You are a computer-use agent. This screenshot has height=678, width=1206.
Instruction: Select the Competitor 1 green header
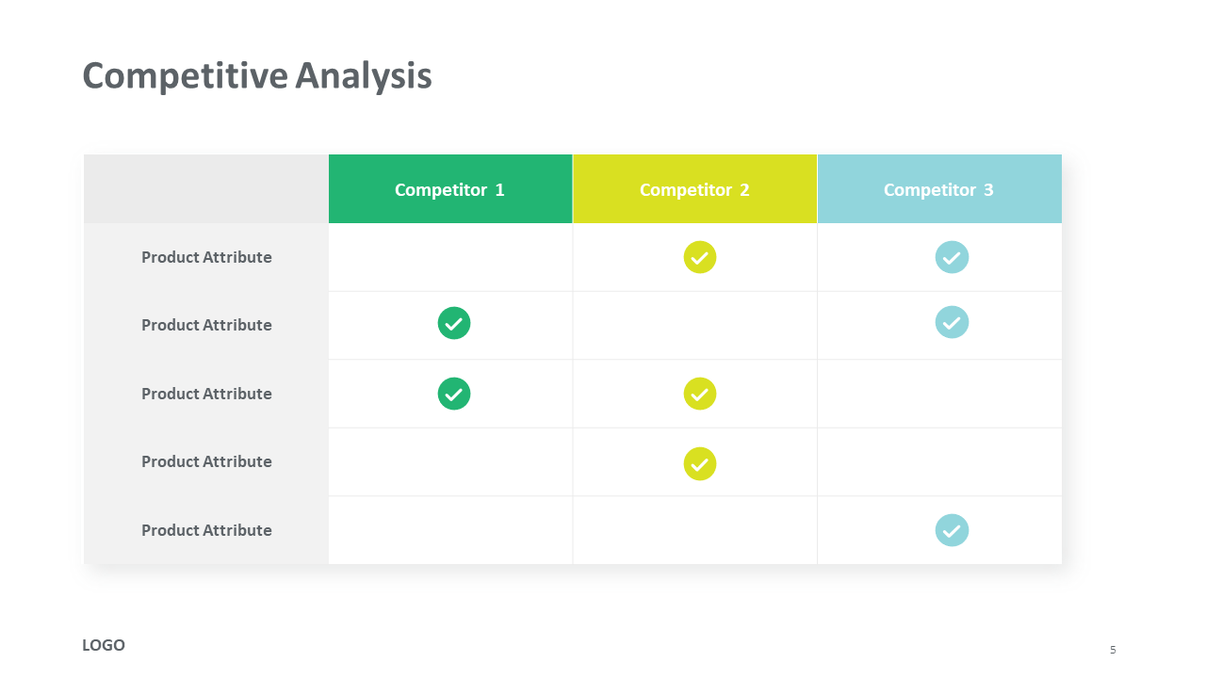pos(450,189)
